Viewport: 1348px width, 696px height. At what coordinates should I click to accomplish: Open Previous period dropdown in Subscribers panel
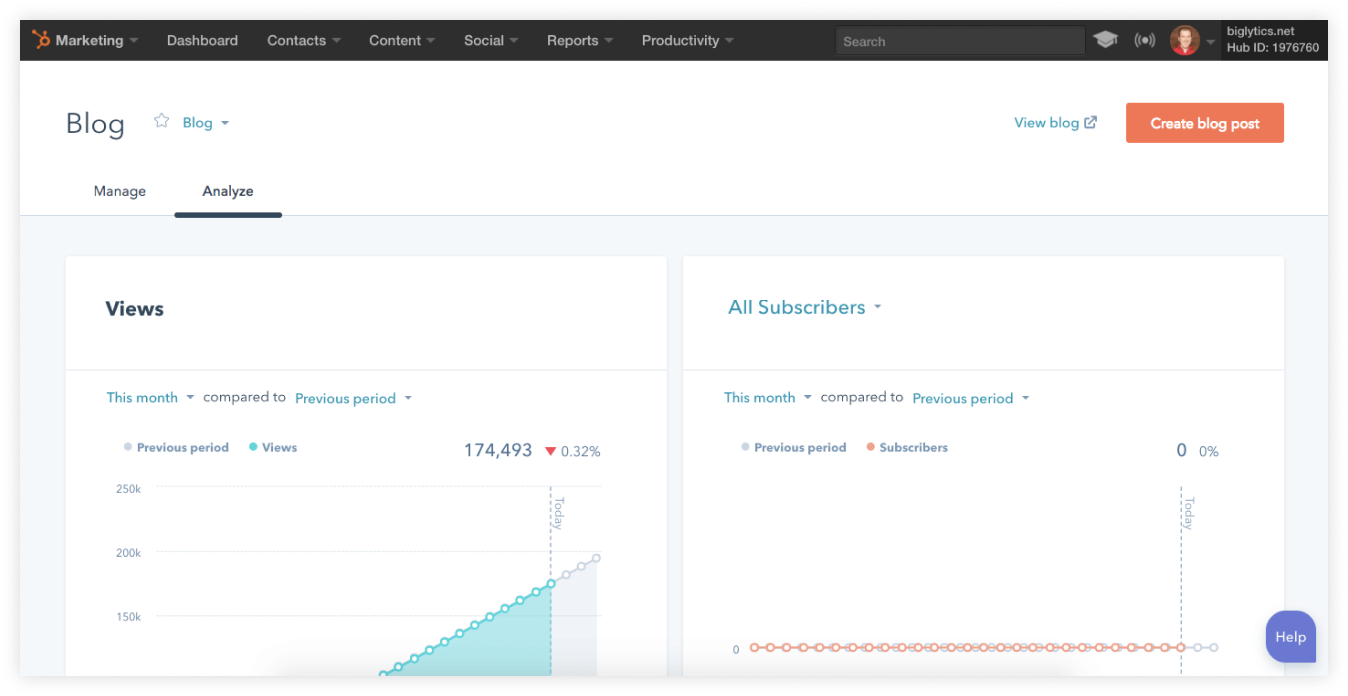click(x=970, y=398)
